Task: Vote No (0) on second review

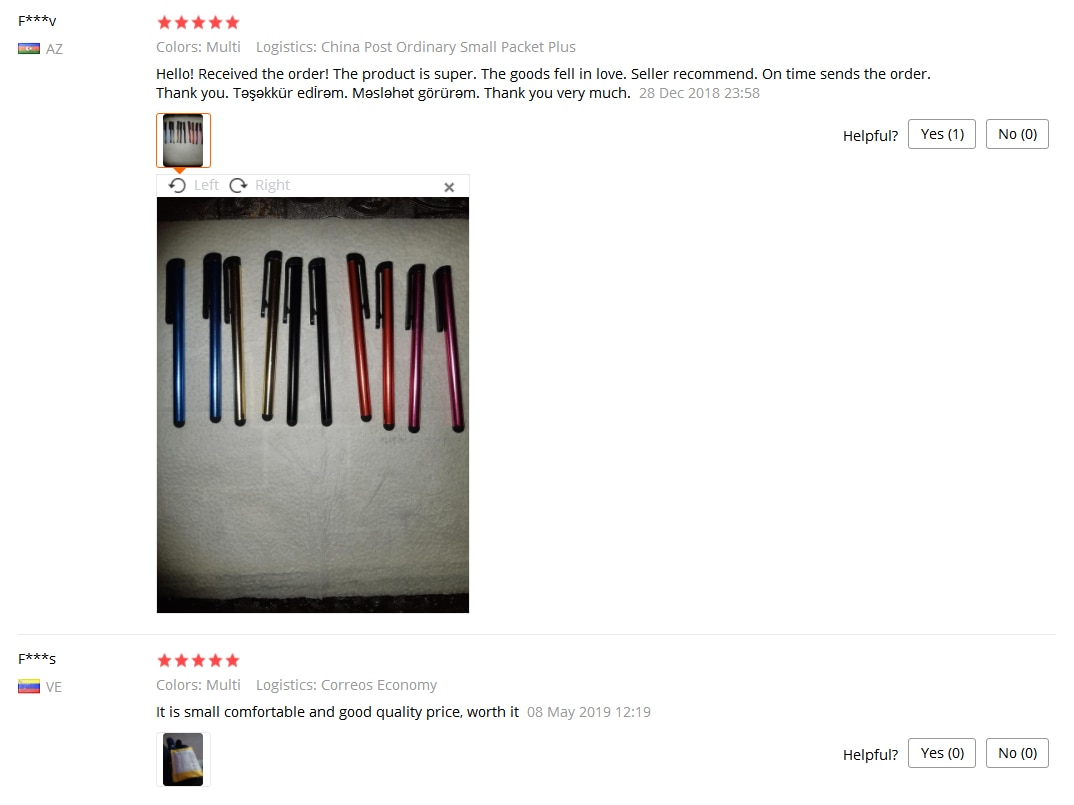Action: pos(1017,753)
